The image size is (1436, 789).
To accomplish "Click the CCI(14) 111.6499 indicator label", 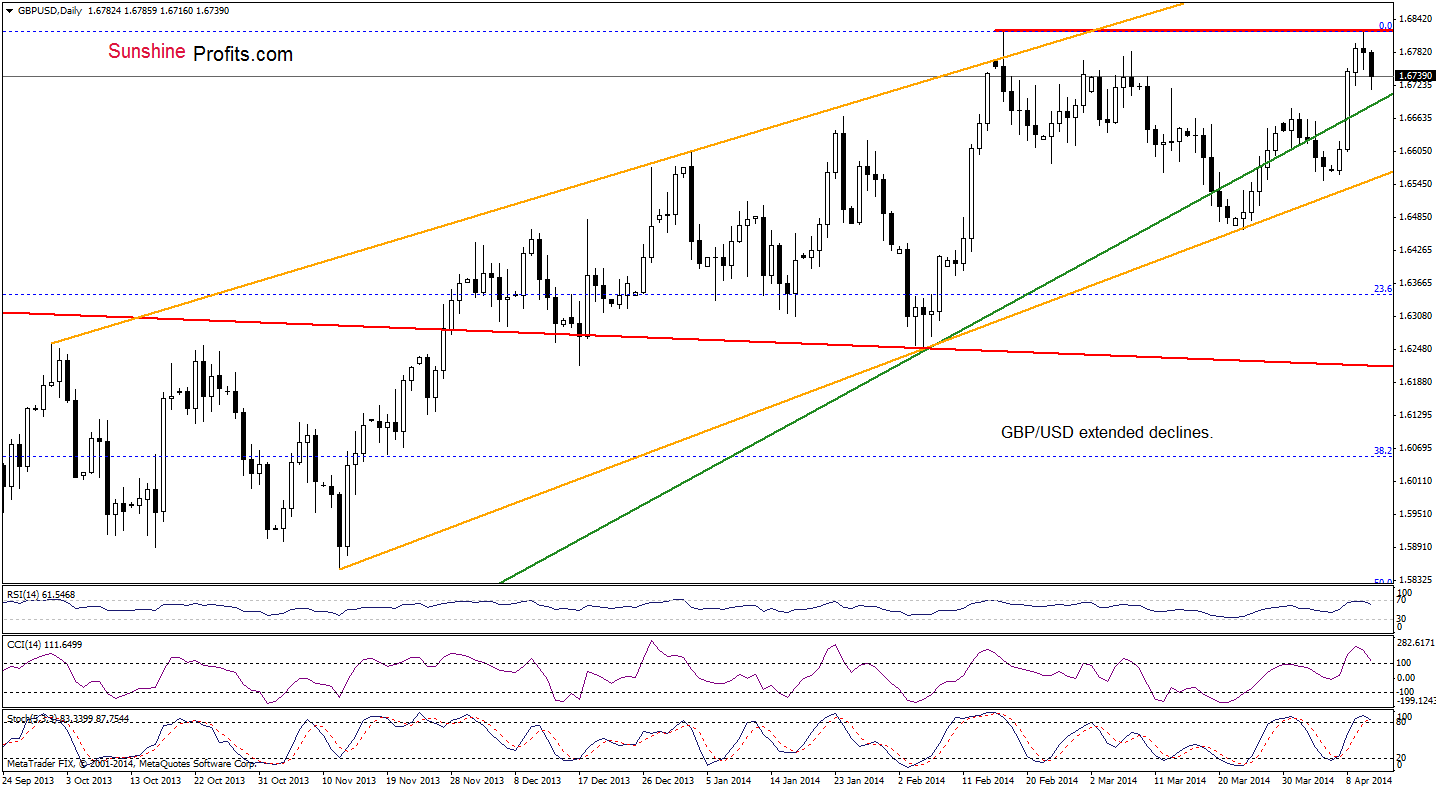I will pyautogui.click(x=44, y=645).
